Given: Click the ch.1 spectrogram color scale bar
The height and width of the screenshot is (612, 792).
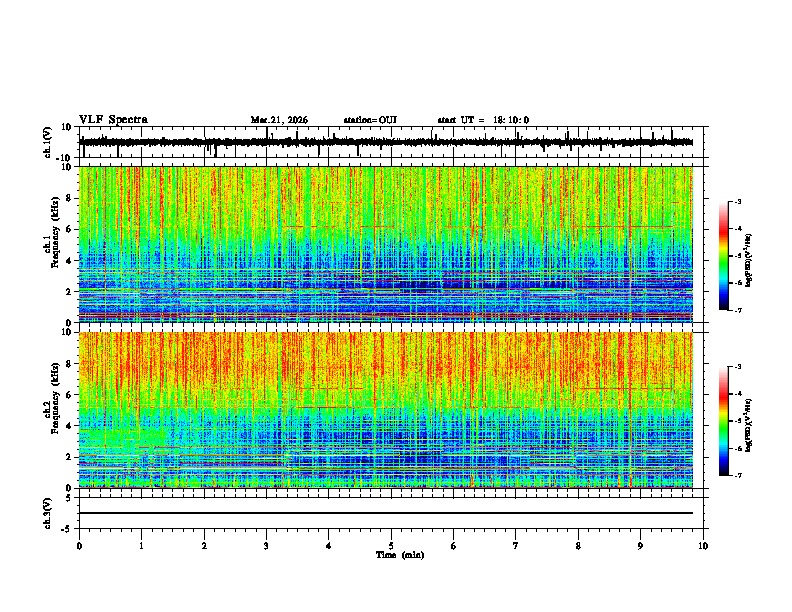Looking at the screenshot, I should click(724, 256).
